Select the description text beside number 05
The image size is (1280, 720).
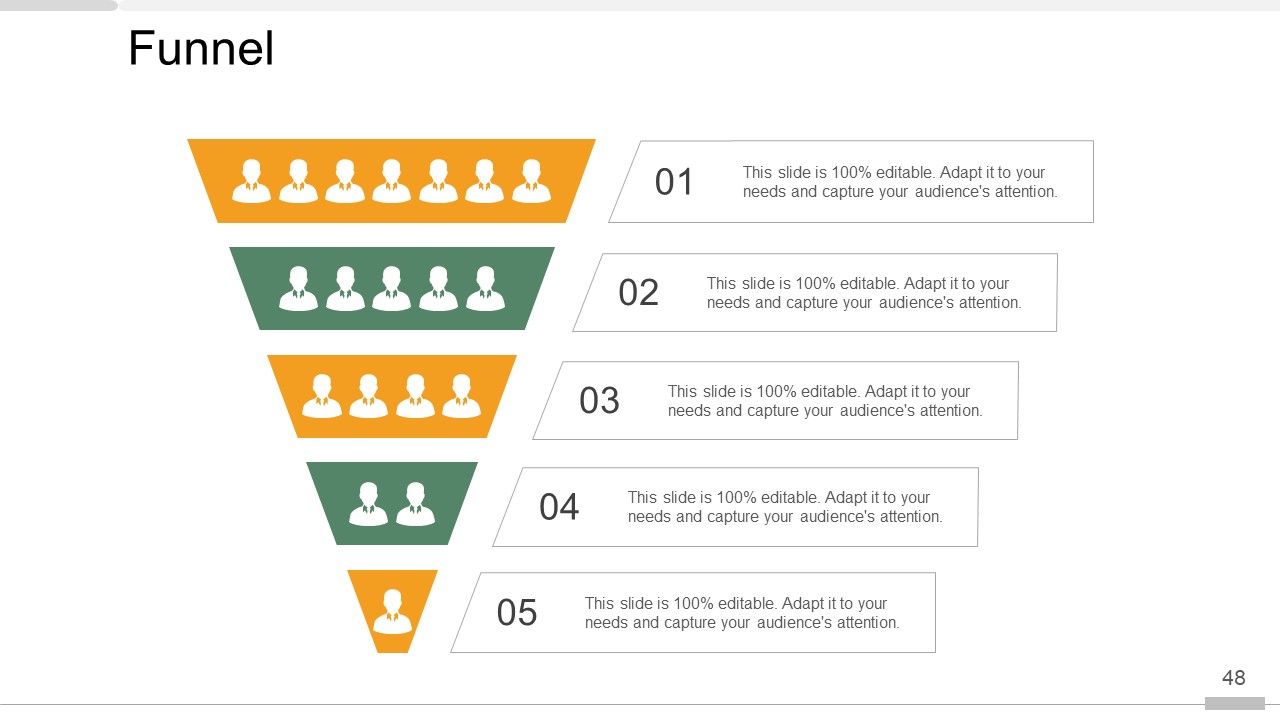pos(741,613)
